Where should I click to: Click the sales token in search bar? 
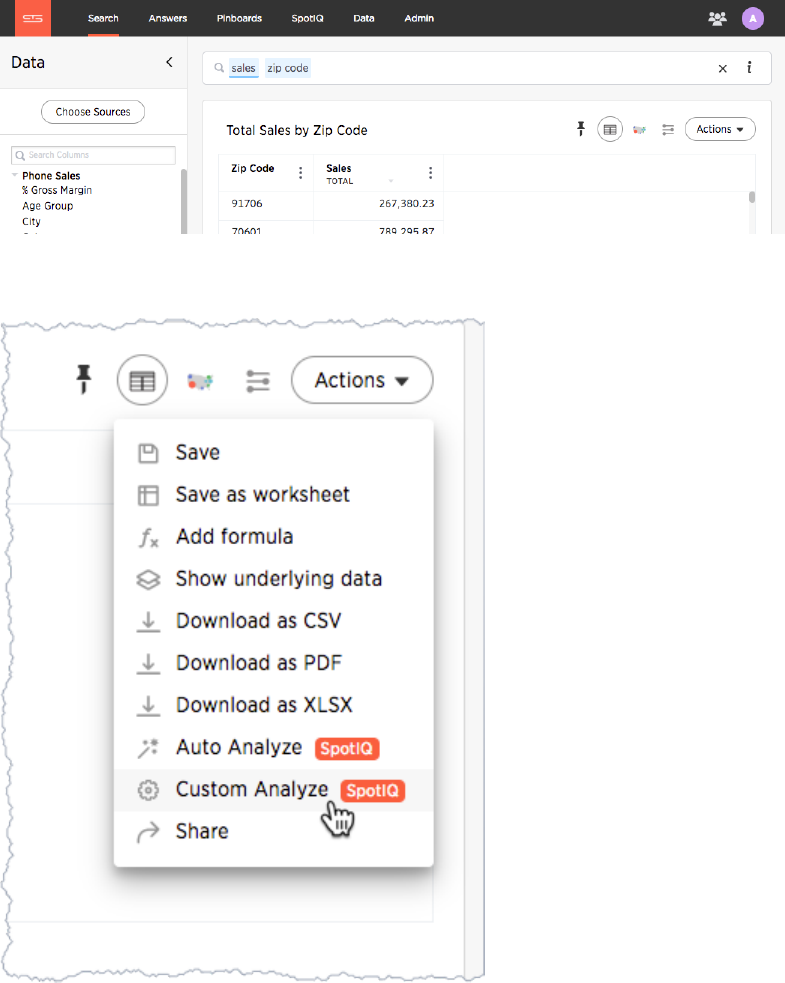[x=243, y=68]
